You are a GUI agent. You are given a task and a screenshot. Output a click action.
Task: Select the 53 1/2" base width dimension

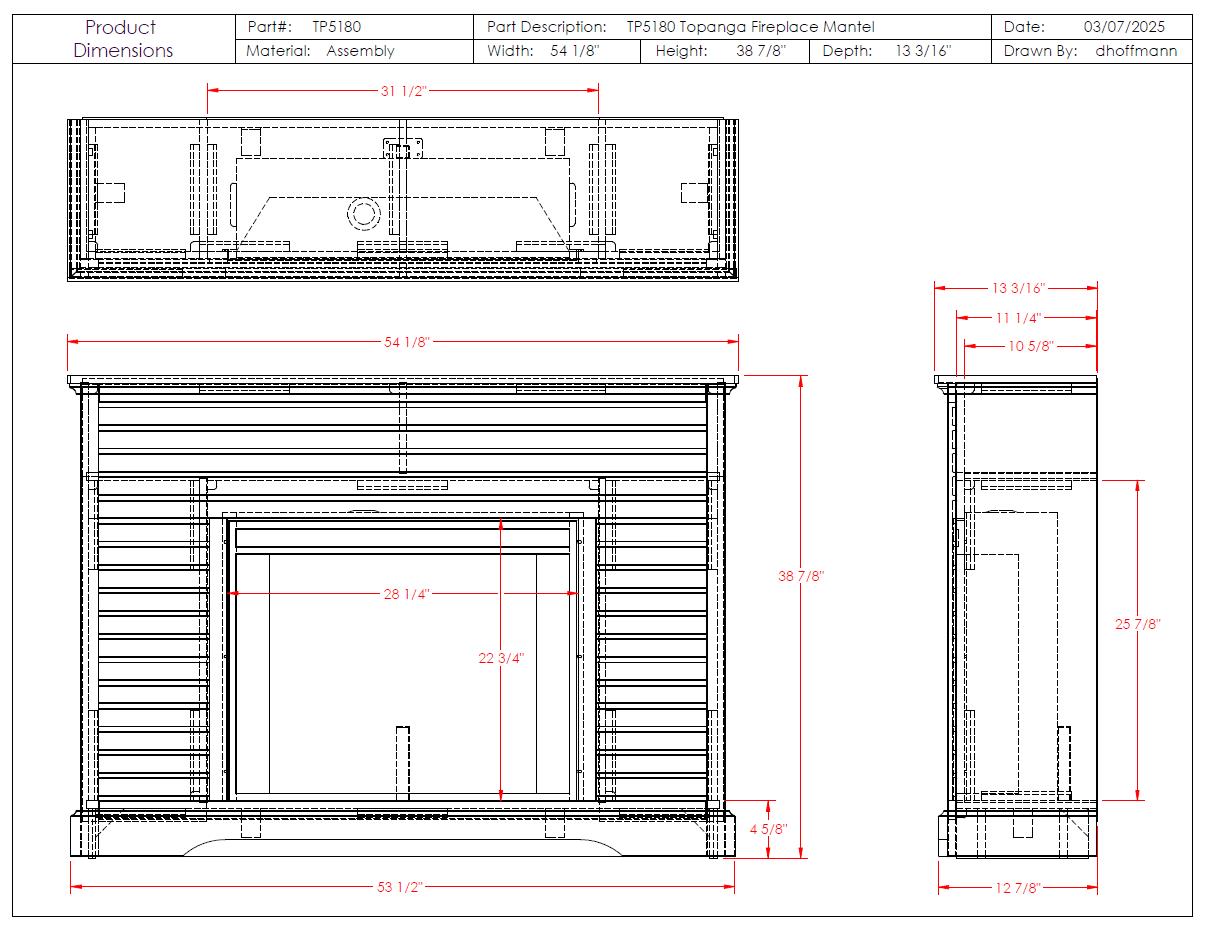click(x=403, y=887)
